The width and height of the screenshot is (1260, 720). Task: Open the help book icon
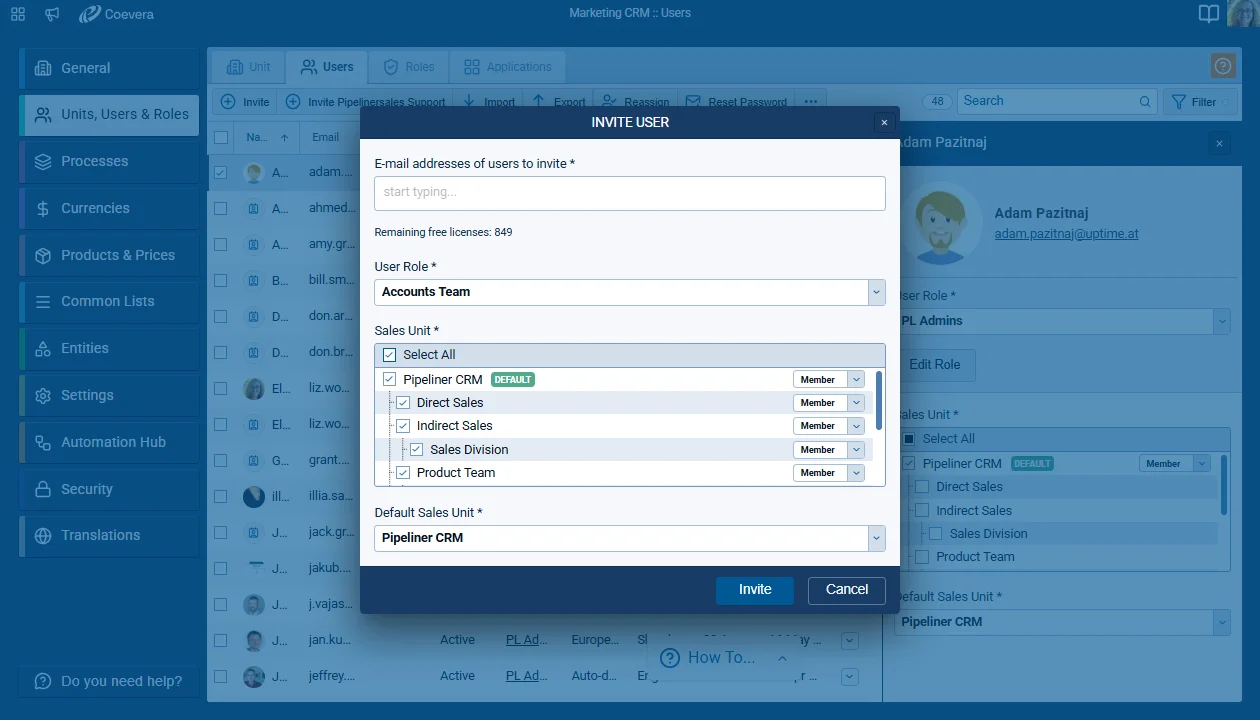coord(1209,14)
